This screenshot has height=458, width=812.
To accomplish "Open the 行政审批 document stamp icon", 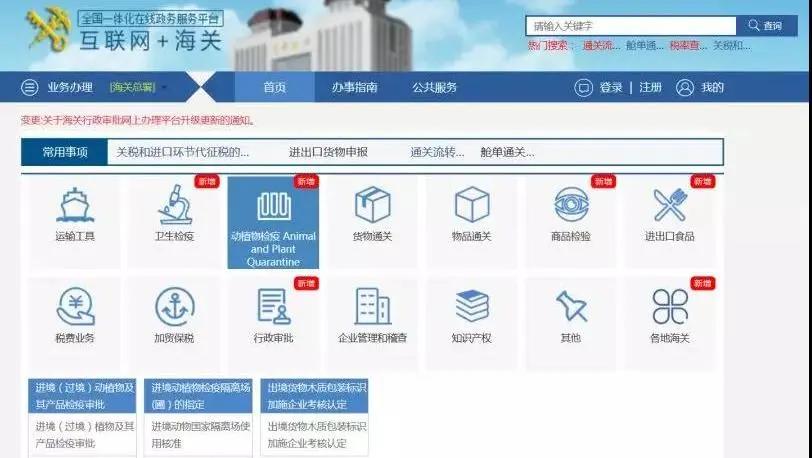I will pos(273,307).
